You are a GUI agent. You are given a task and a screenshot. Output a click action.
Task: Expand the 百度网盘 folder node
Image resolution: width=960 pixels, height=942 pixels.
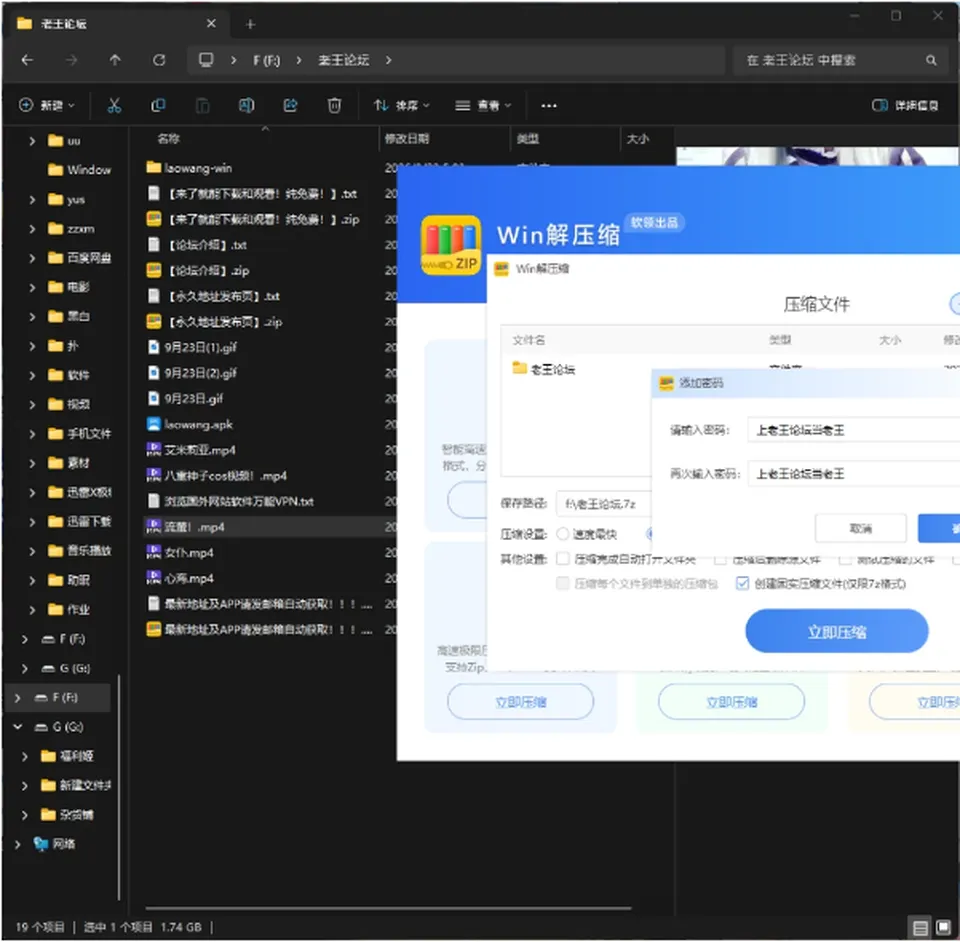(32, 258)
